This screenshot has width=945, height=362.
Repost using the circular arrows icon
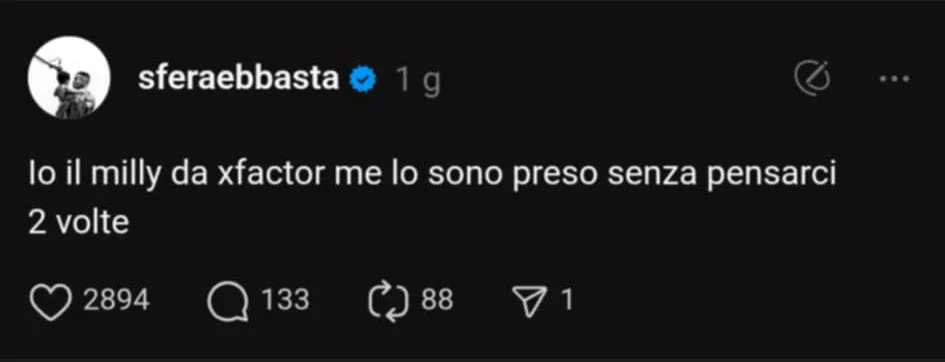click(389, 302)
